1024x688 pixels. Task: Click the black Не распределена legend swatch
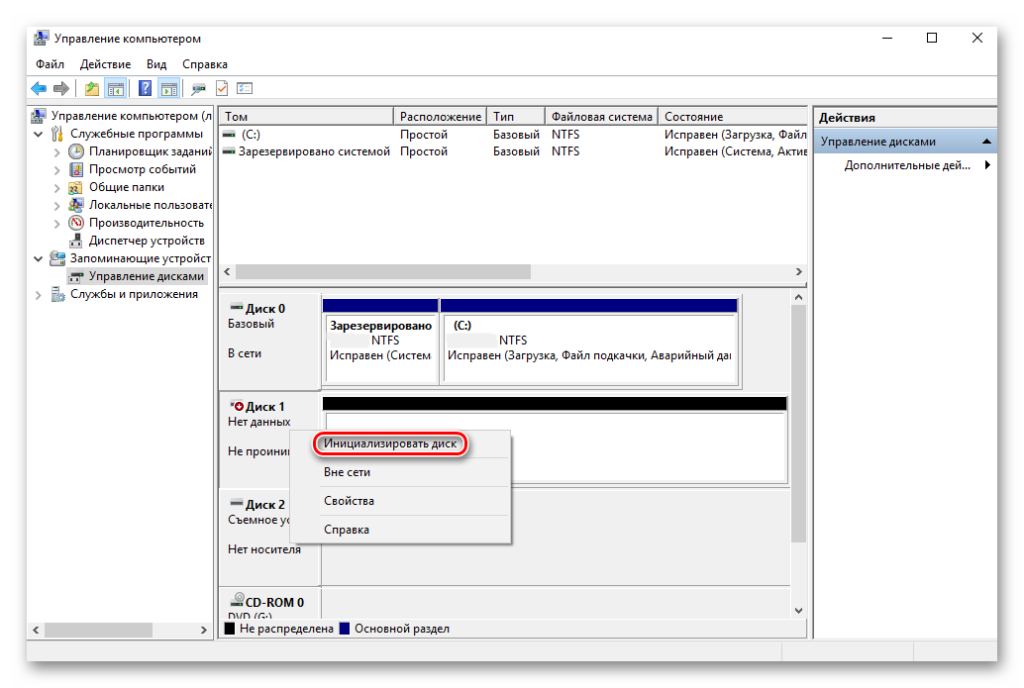pyautogui.click(x=230, y=629)
